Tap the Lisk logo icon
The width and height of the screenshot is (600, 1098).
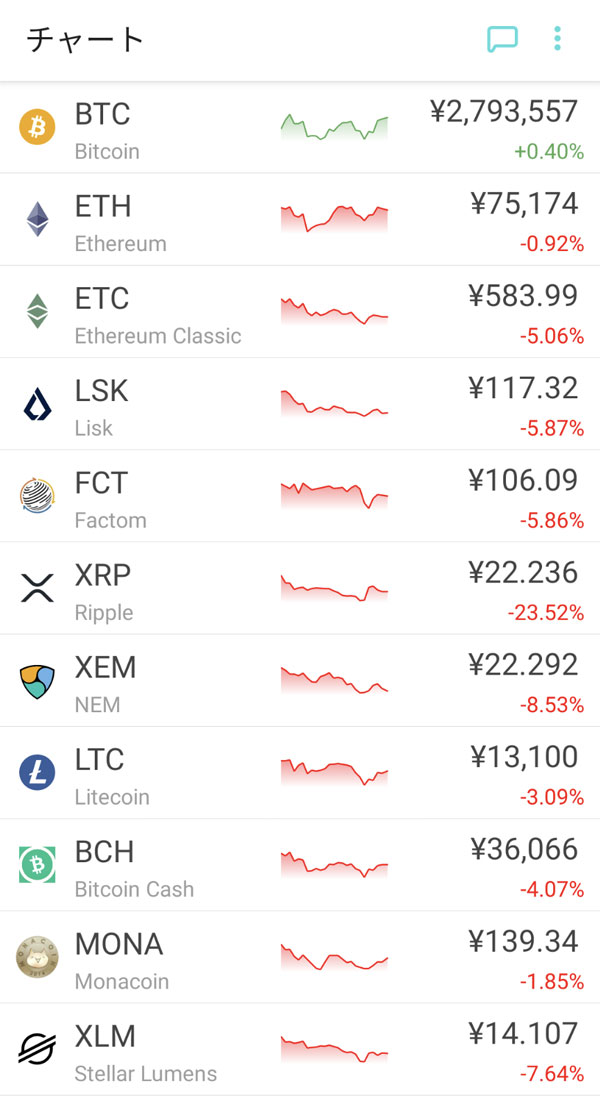pyautogui.click(x=37, y=404)
